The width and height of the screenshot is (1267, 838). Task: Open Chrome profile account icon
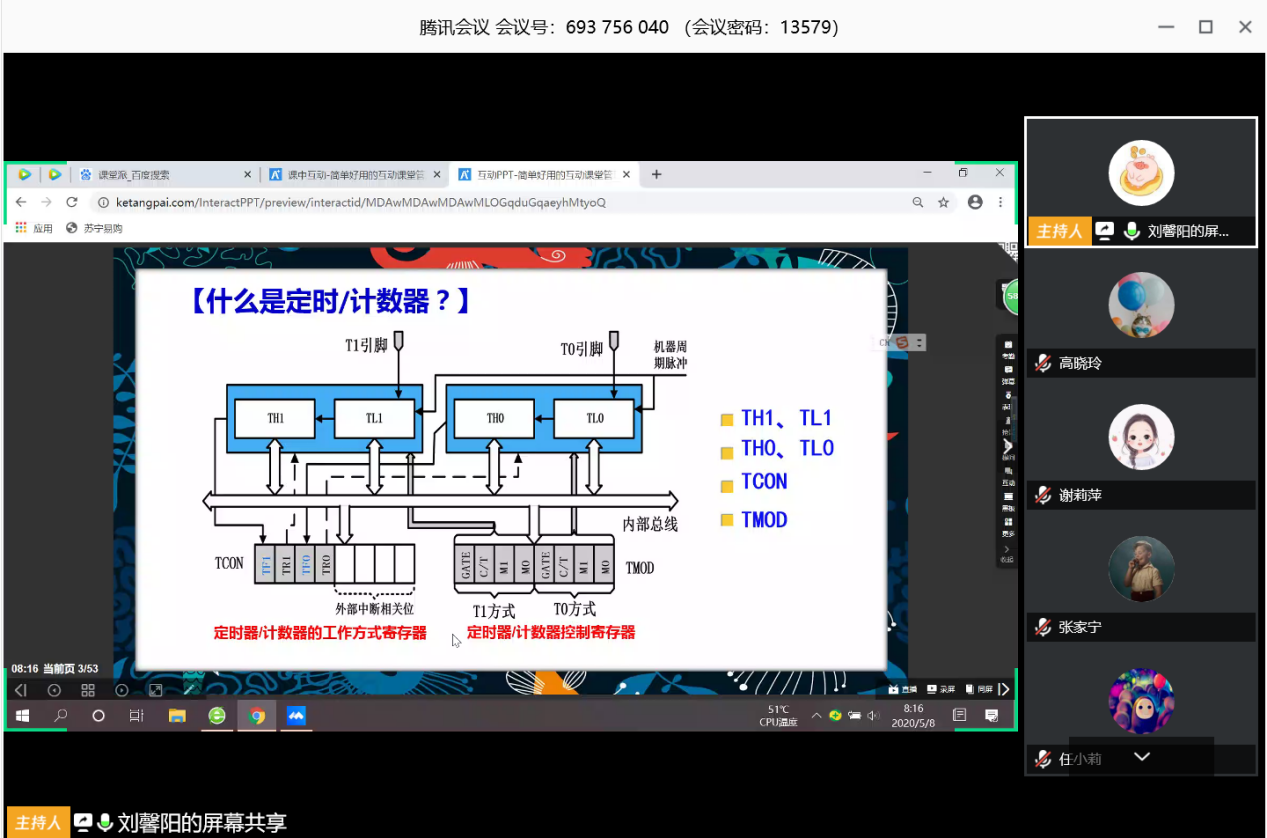(975, 202)
